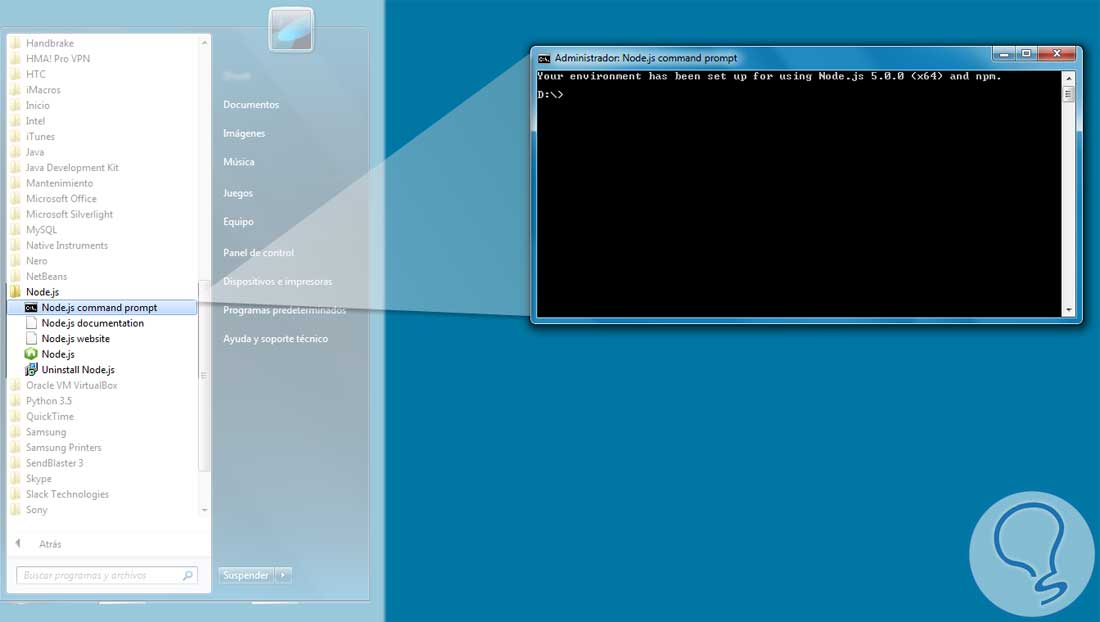Image resolution: width=1100 pixels, height=622 pixels.
Task: Click the command prompt window system icon
Action: 544,58
